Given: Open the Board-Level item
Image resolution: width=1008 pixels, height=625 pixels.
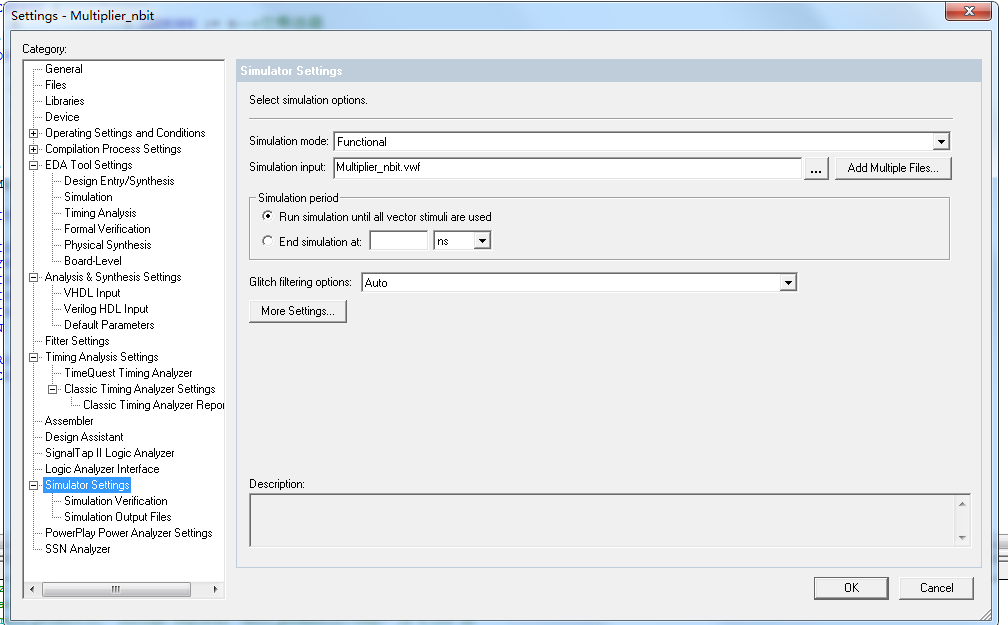Looking at the screenshot, I should (x=93, y=261).
